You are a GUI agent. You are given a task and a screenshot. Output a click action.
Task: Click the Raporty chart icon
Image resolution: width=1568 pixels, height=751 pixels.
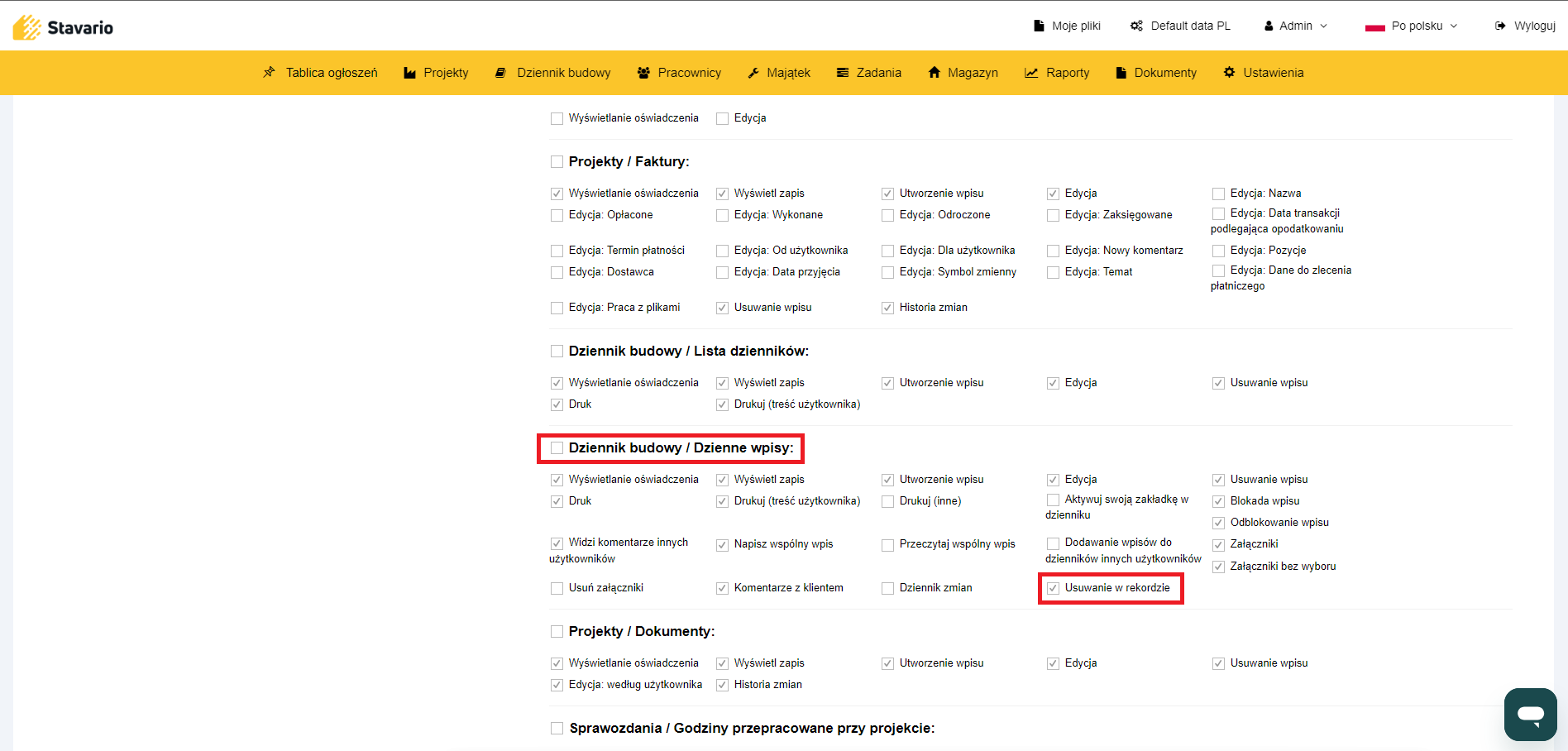coord(1031,73)
